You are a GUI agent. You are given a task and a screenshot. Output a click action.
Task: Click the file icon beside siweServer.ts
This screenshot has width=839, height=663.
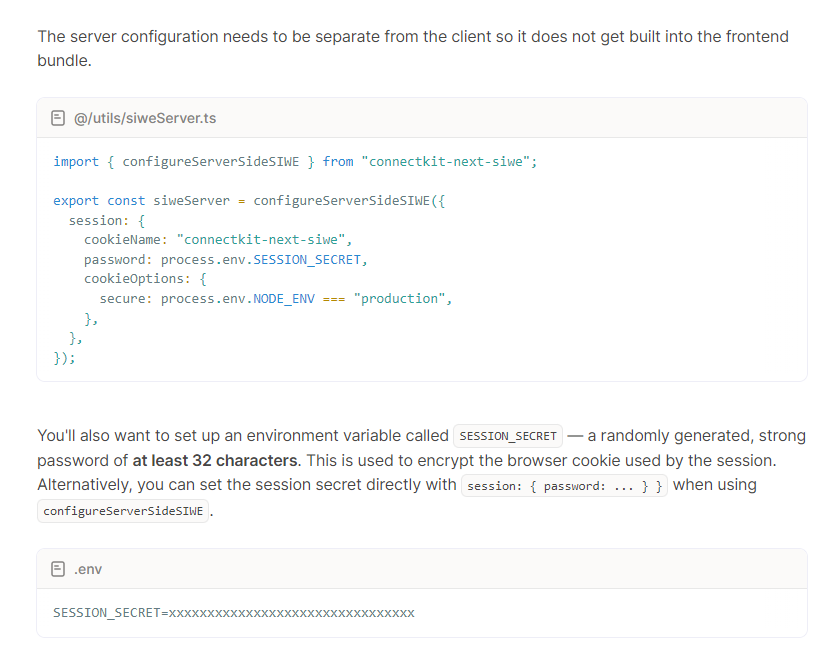tap(58, 117)
